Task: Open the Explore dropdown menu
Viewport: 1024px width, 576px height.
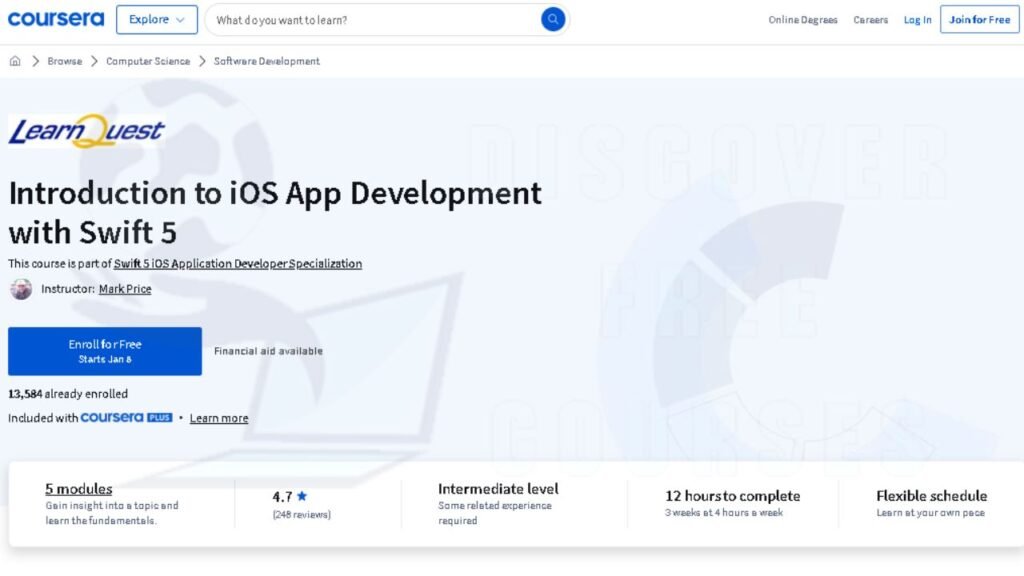Action: (157, 20)
